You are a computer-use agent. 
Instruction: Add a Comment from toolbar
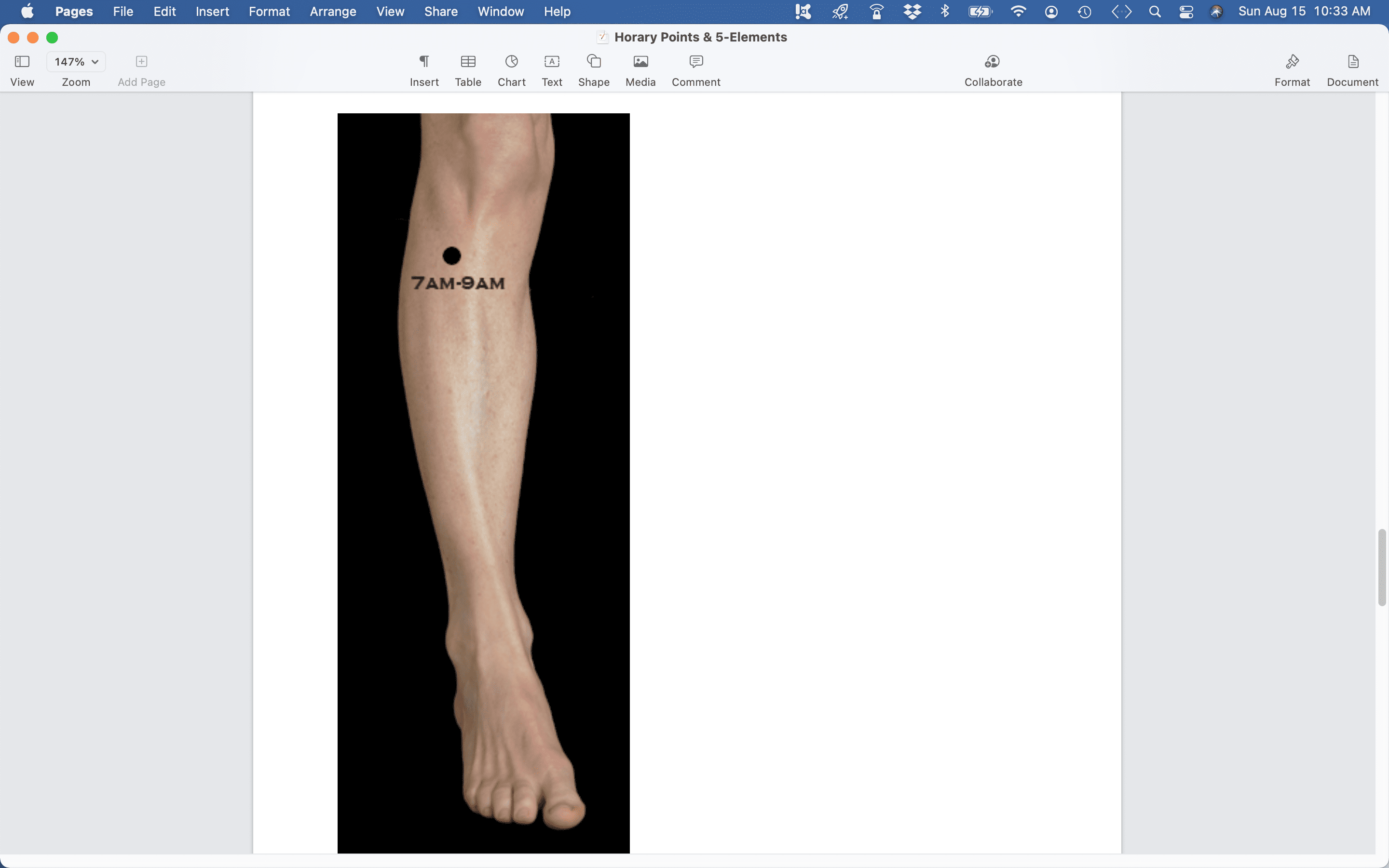(695, 62)
